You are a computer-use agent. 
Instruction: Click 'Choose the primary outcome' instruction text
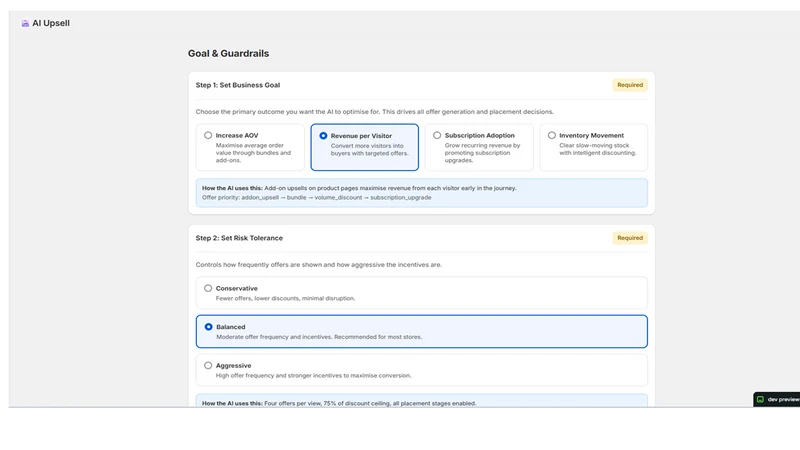[x=374, y=112]
